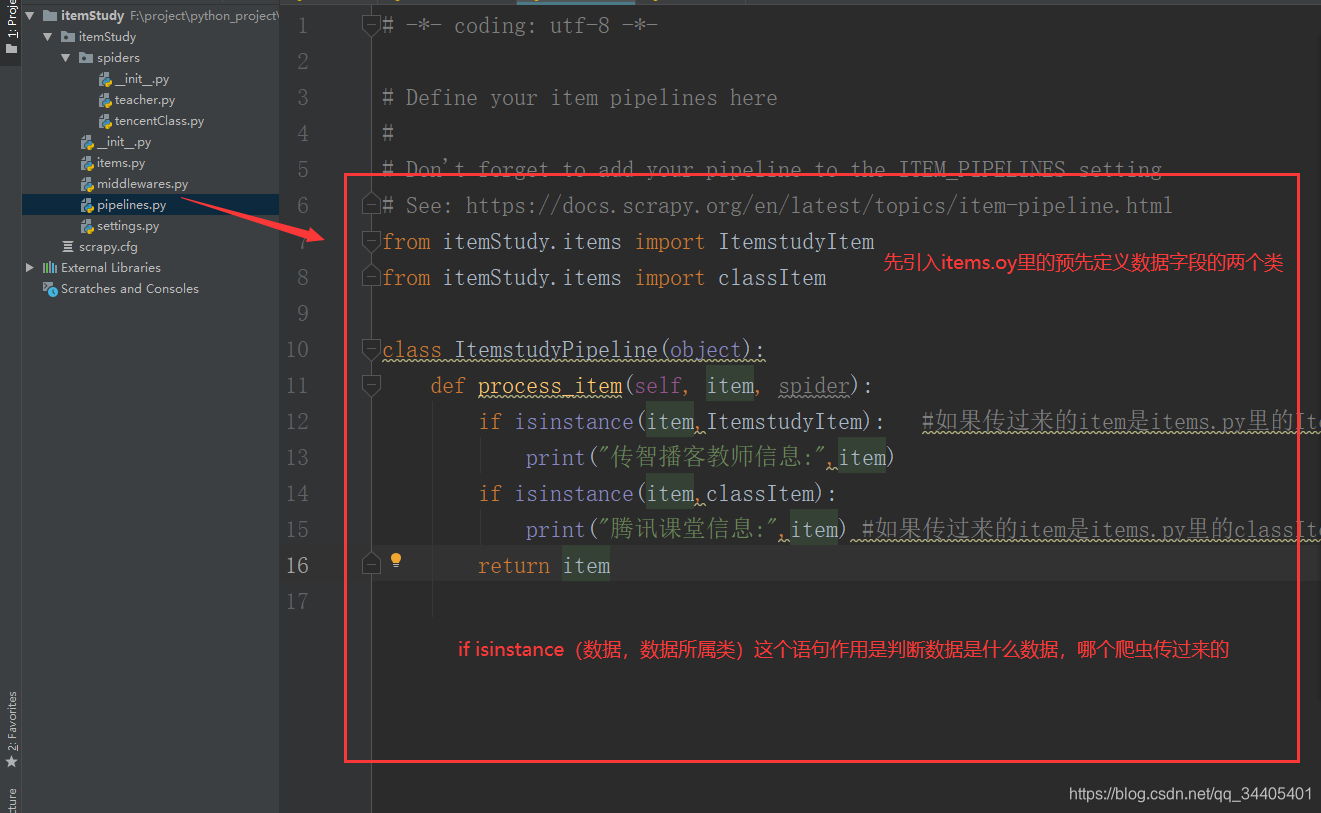Click the Python file icon beside middlewares.py

(88, 184)
